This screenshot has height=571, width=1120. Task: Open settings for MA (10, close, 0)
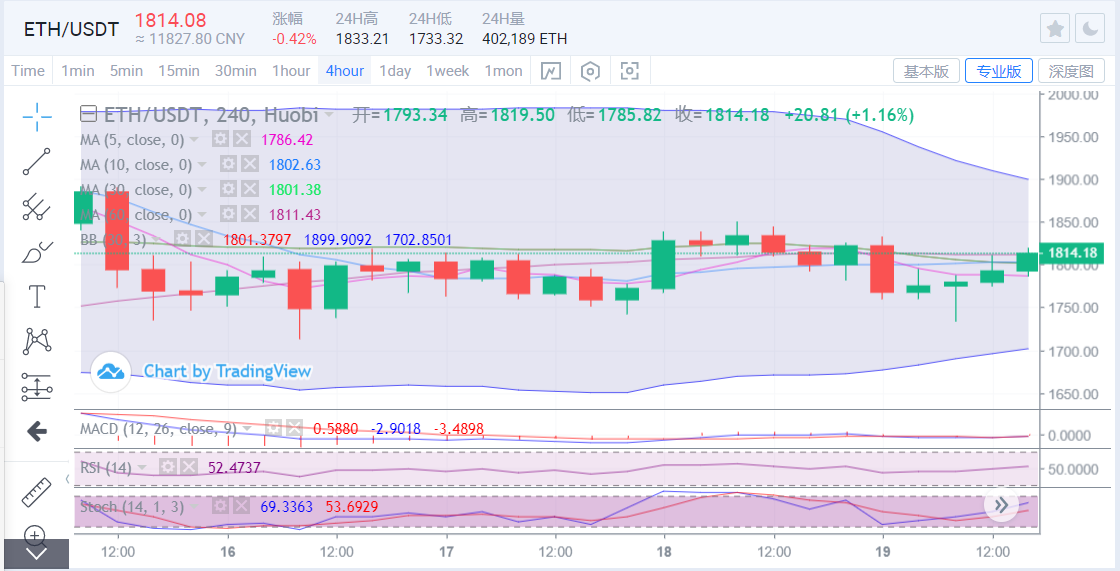tap(228, 164)
